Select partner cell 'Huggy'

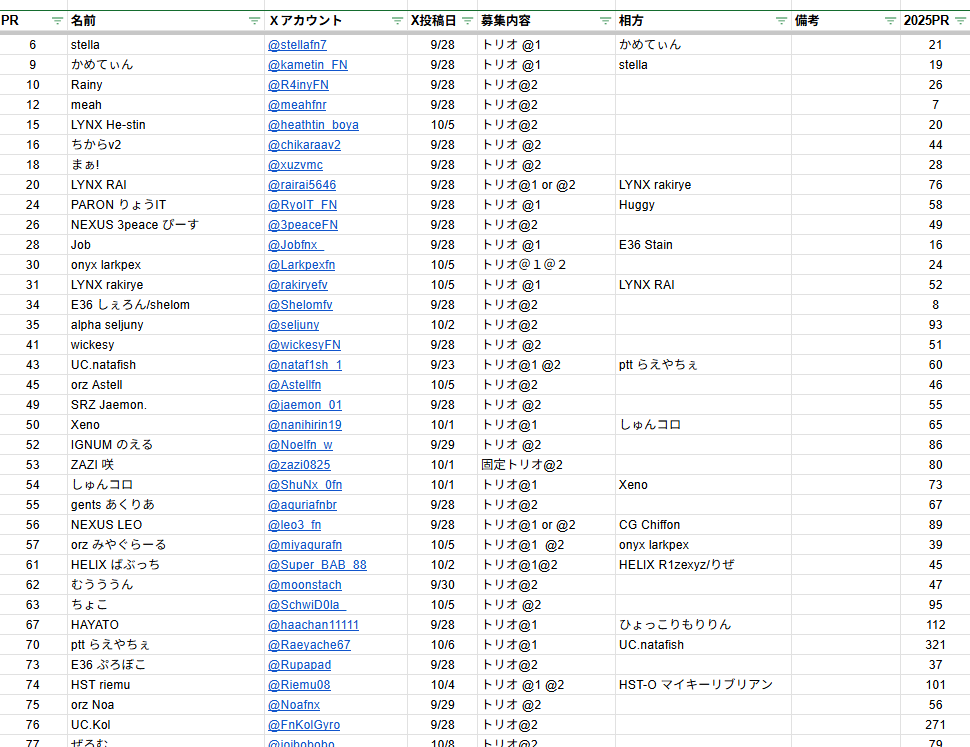point(703,205)
